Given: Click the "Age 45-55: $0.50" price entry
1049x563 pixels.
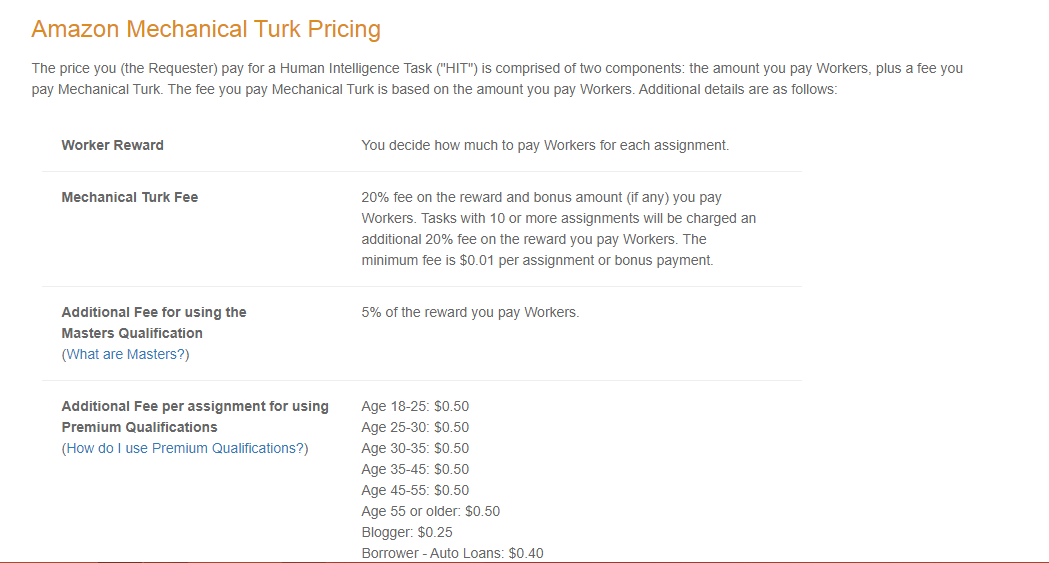Looking at the screenshot, I should (x=415, y=490).
